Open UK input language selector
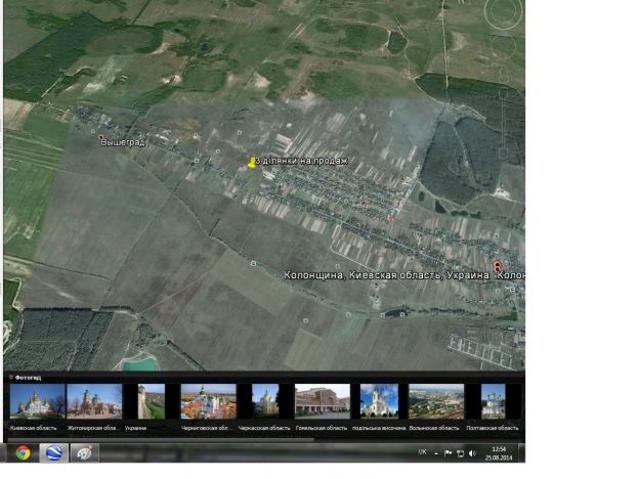This screenshot has height=479, width=640. pos(421,453)
